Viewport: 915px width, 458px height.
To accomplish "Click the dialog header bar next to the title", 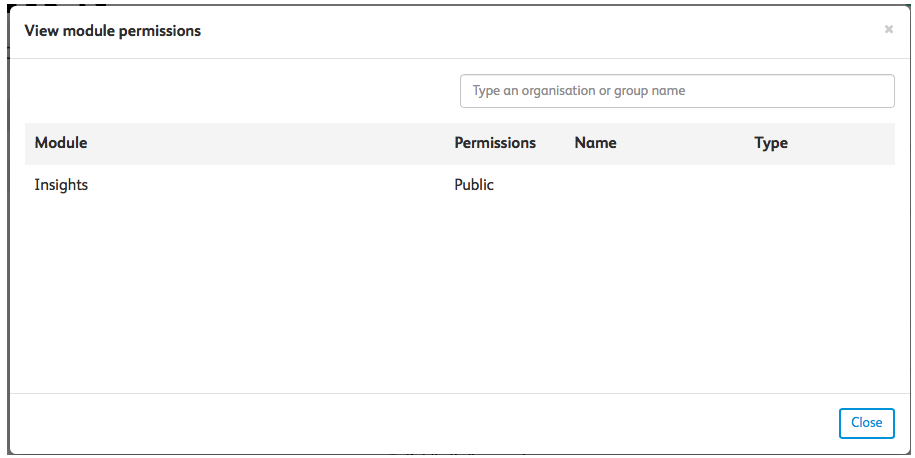I will [x=500, y=31].
